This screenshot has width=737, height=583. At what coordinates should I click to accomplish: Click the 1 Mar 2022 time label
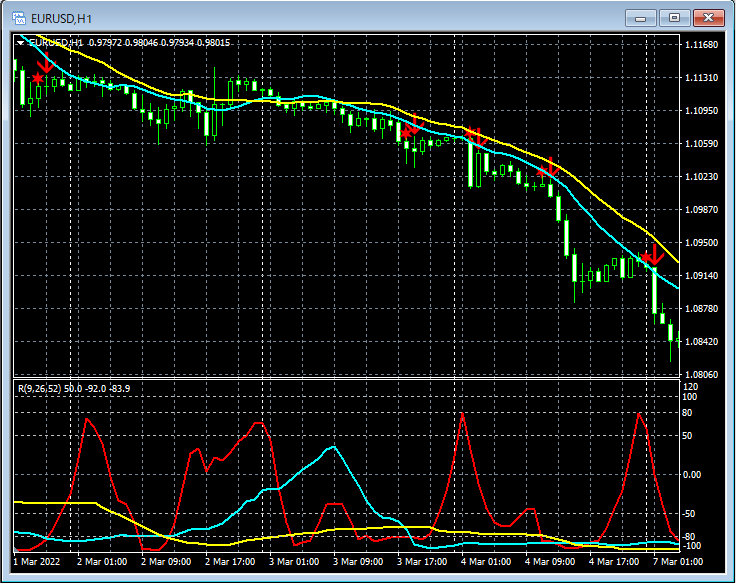click(x=37, y=562)
